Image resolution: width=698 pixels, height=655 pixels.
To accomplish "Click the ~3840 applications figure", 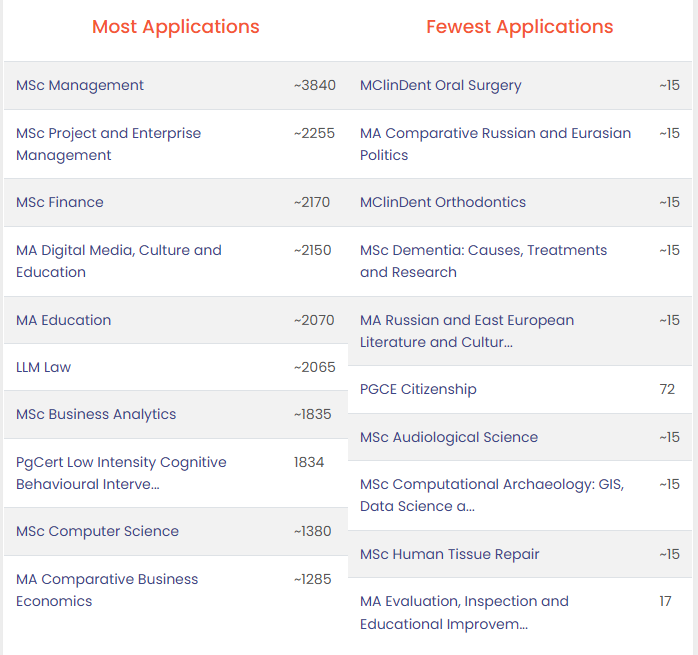I will click(x=315, y=86).
